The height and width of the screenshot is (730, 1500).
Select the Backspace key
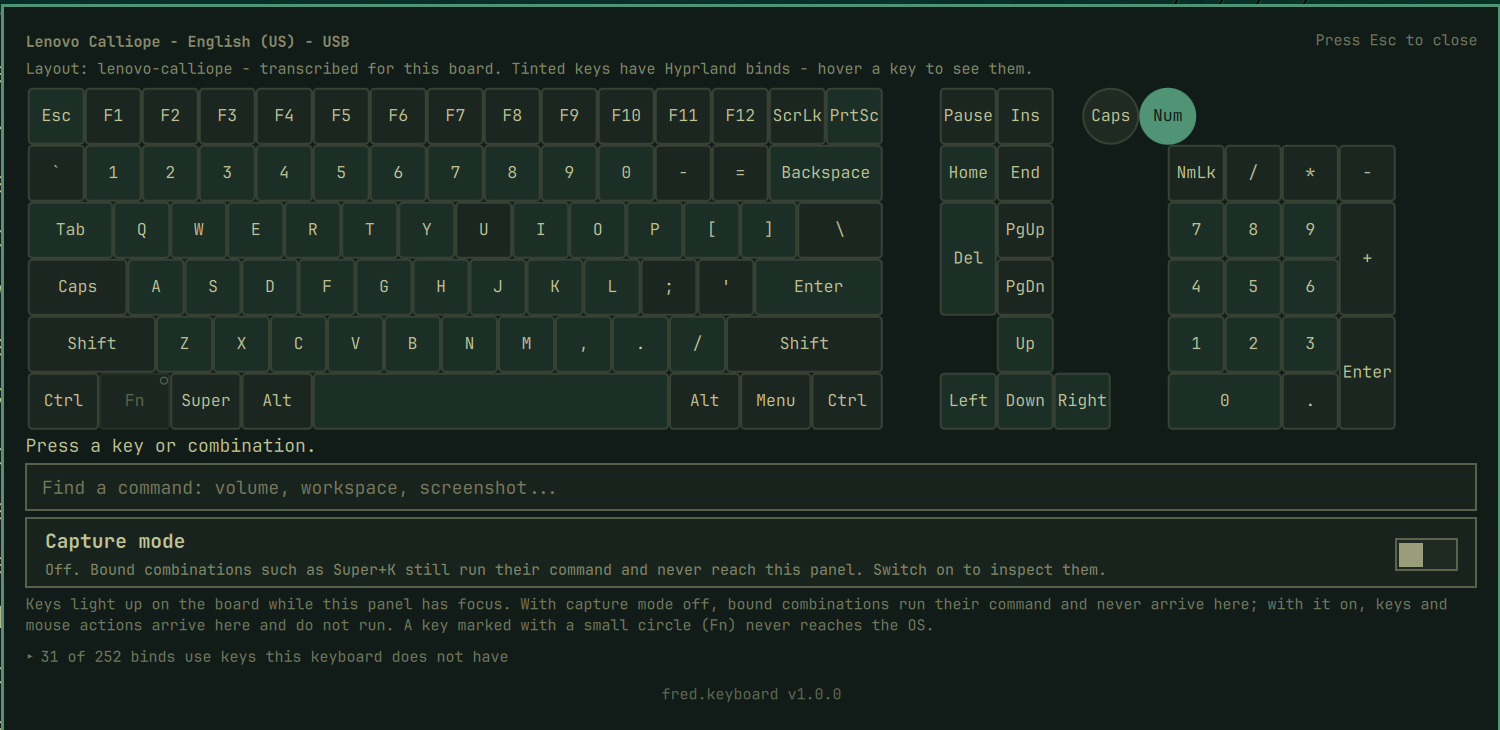825,173
